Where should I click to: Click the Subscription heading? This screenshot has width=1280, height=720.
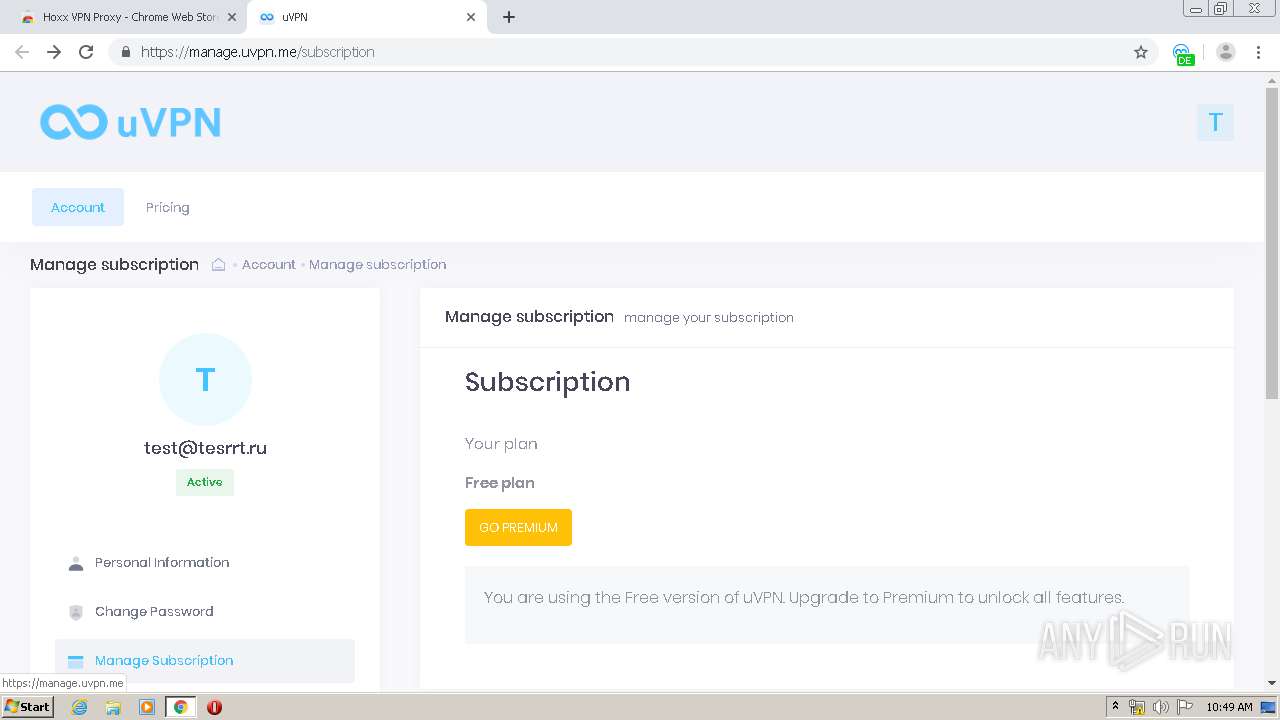point(548,382)
